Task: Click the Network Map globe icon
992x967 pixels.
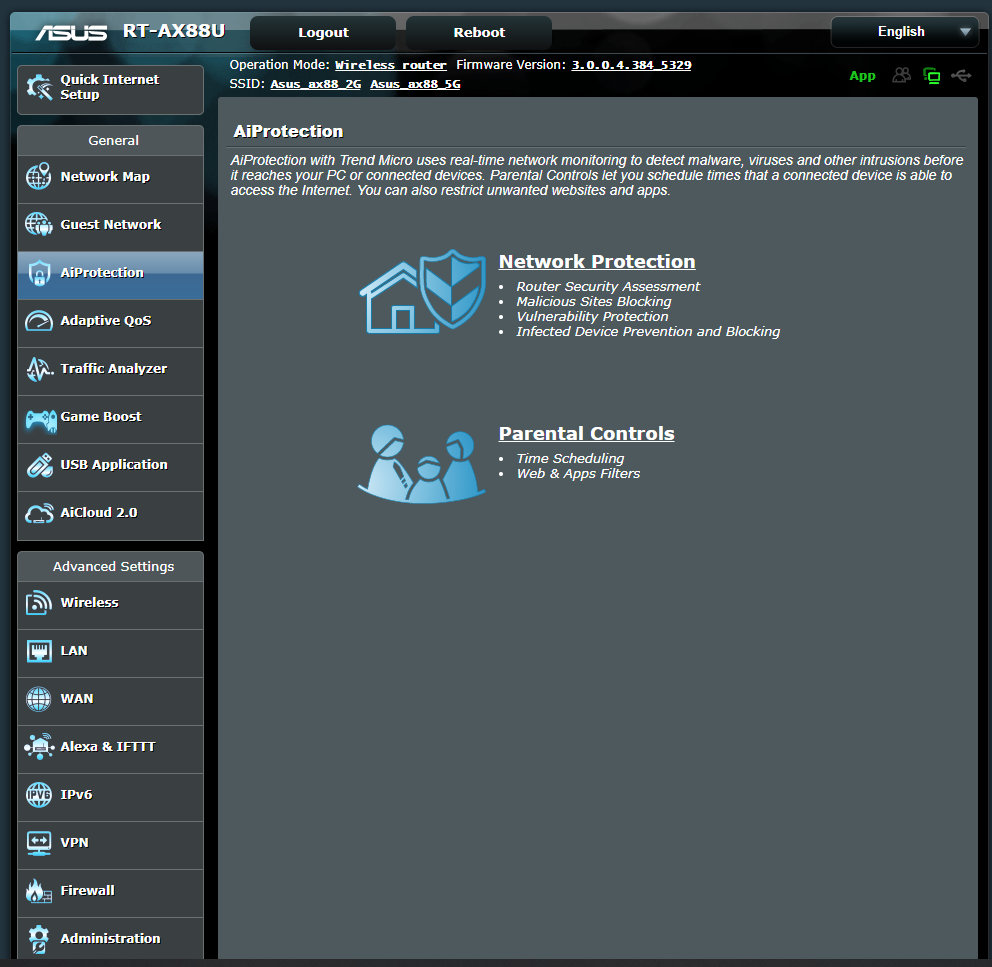Action: (39, 176)
